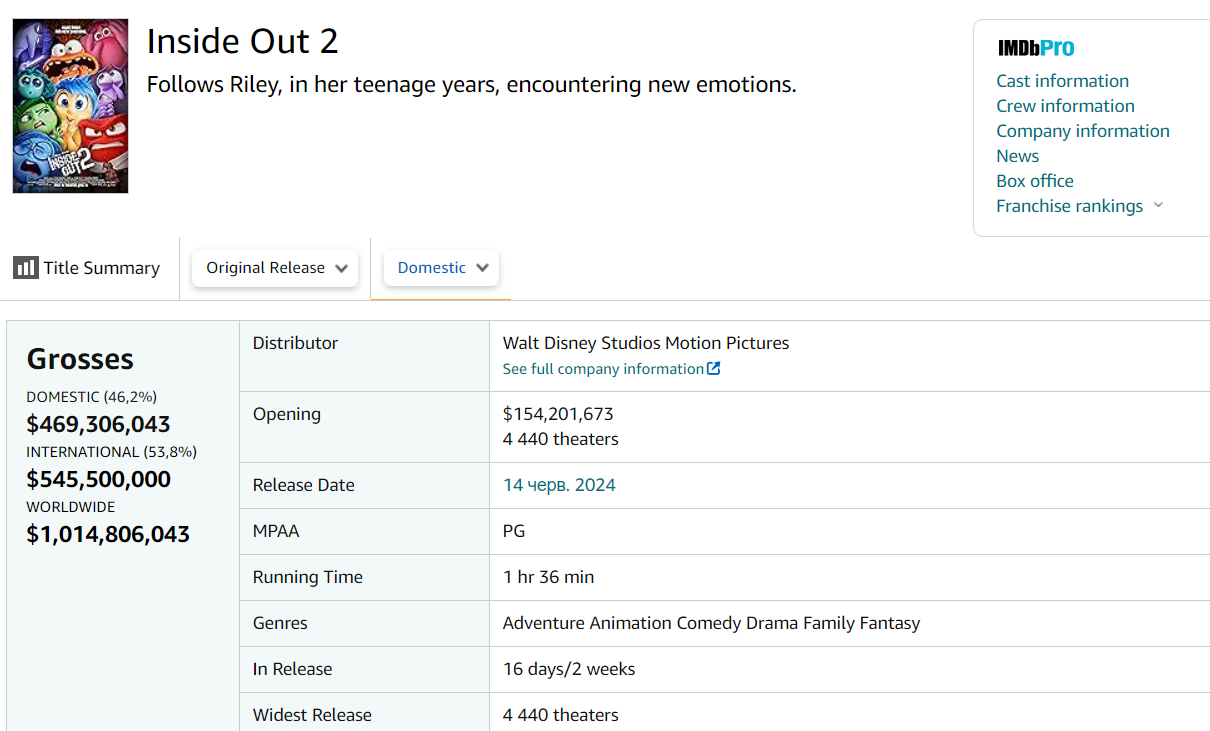Image resolution: width=1210 pixels, height=731 pixels.
Task: Click the release date 14 черв. 2024
Action: pos(559,485)
